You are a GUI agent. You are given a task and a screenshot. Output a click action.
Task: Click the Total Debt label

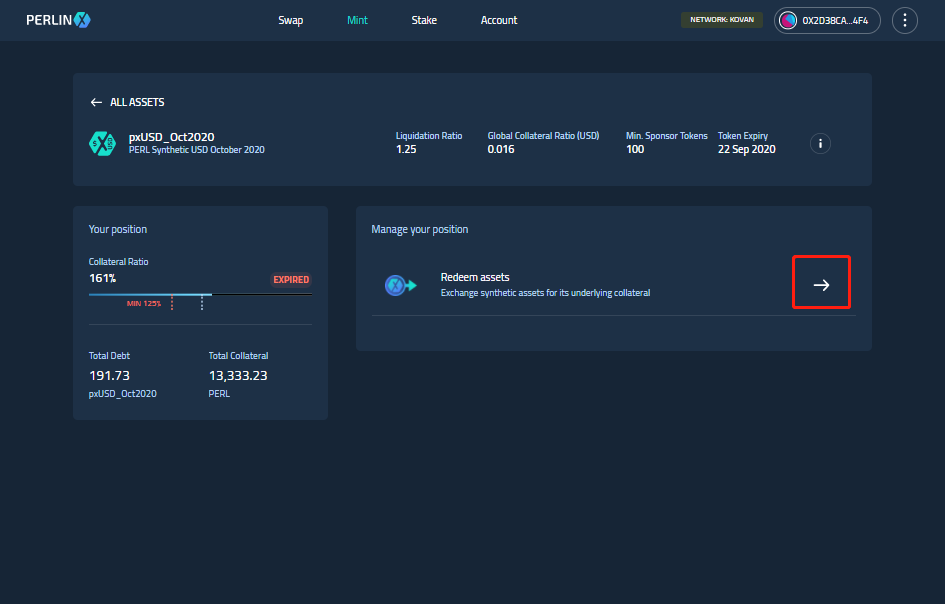pyautogui.click(x=109, y=356)
